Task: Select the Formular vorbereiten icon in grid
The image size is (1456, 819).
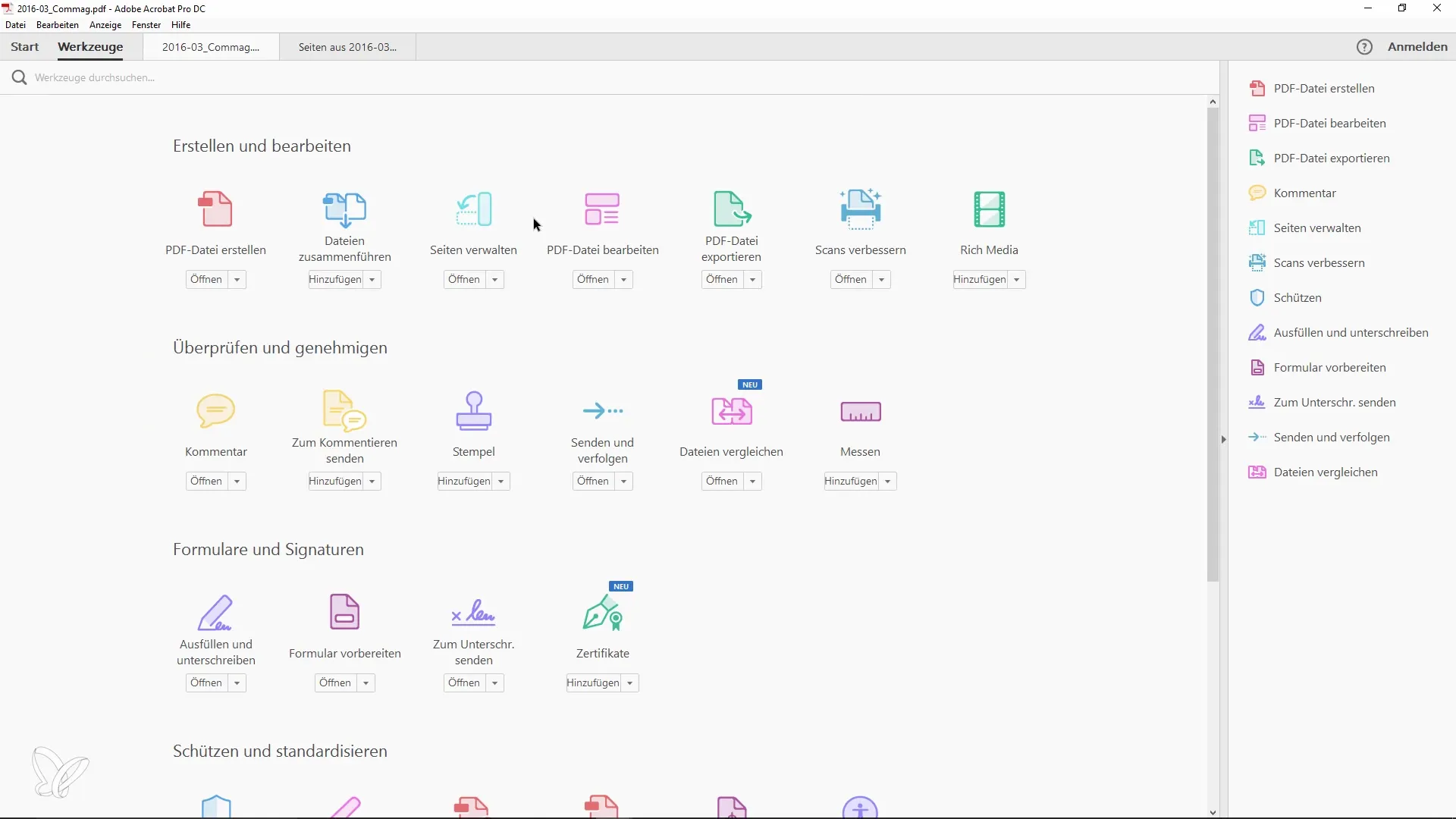Action: coord(344,613)
